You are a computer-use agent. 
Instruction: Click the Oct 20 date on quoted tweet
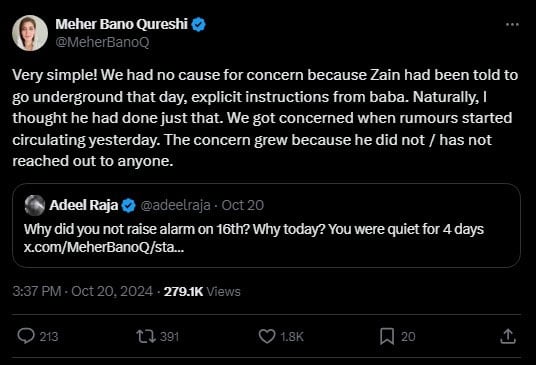(x=243, y=205)
